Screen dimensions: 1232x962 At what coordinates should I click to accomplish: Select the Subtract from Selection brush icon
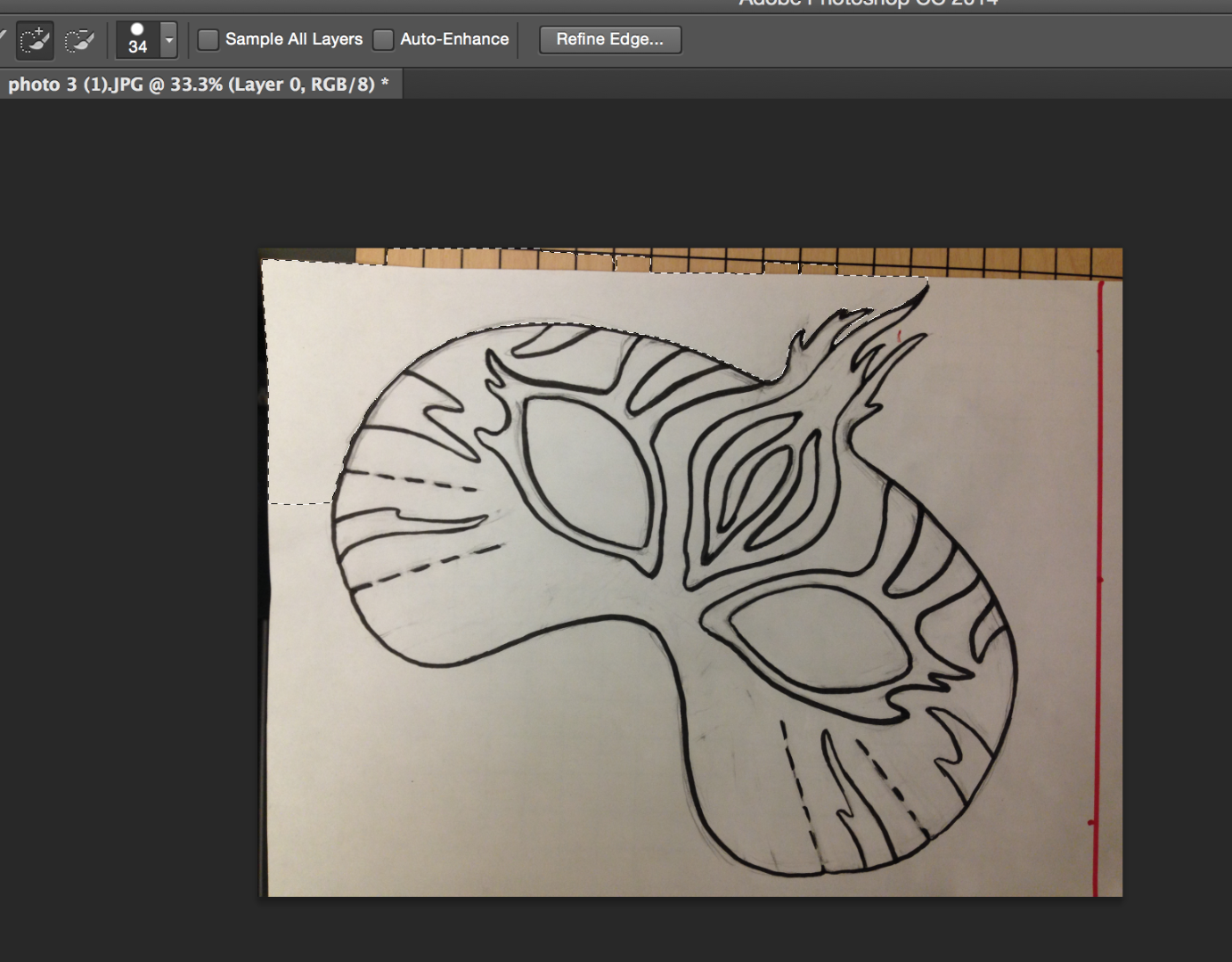pyautogui.click(x=81, y=39)
